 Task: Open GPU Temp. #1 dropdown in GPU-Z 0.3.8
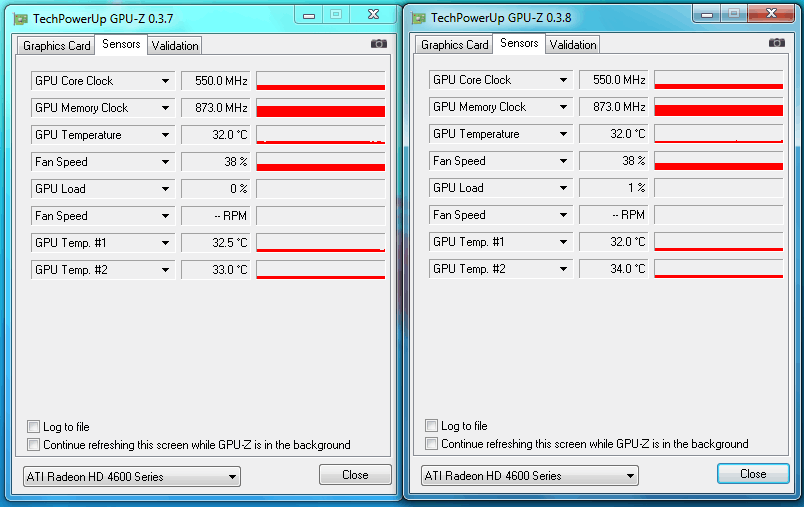(x=500, y=242)
